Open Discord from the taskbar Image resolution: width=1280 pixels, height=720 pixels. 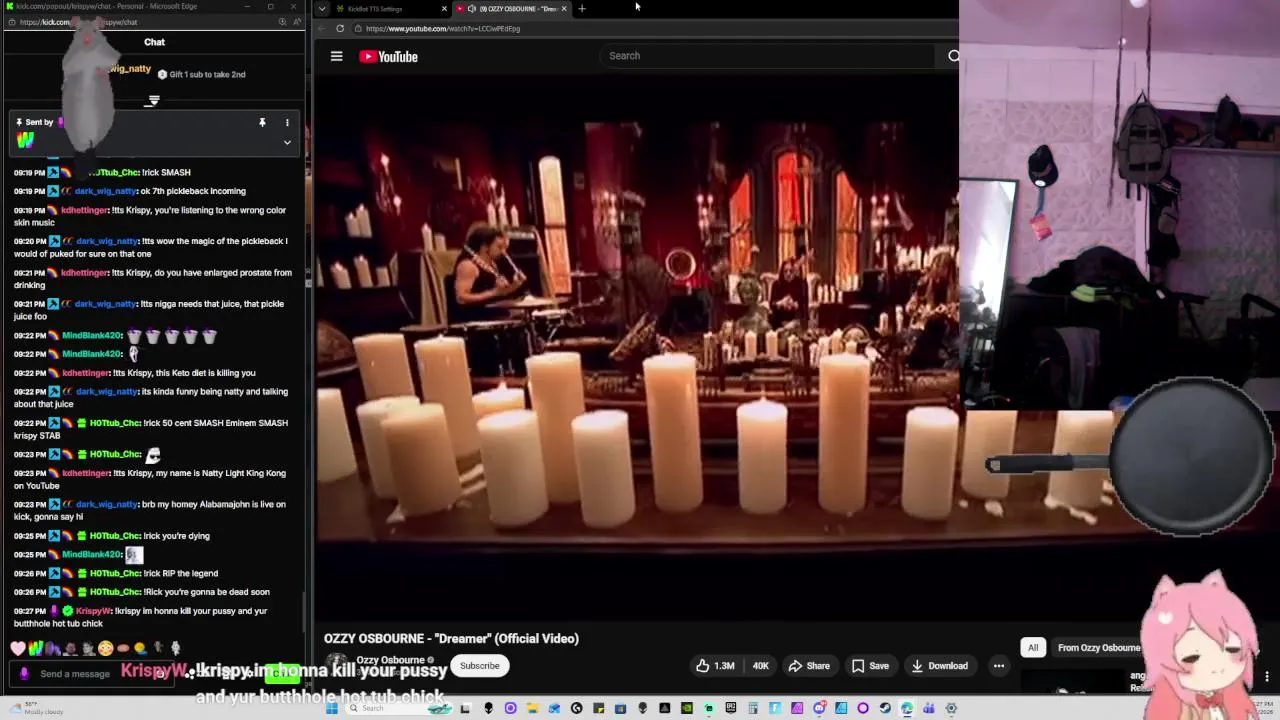coord(819,708)
